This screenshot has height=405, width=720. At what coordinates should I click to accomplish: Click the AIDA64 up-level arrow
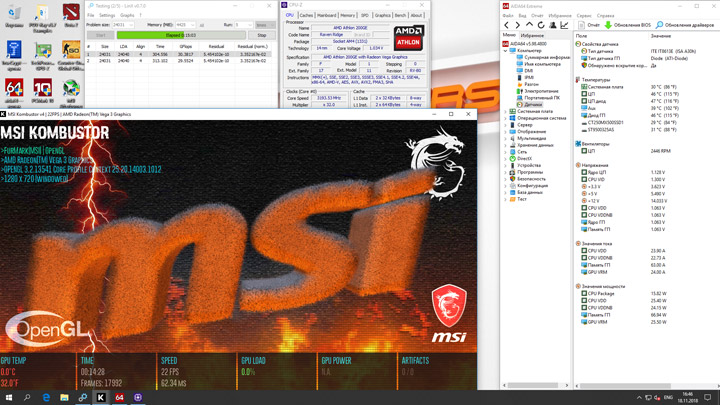tap(529, 25)
